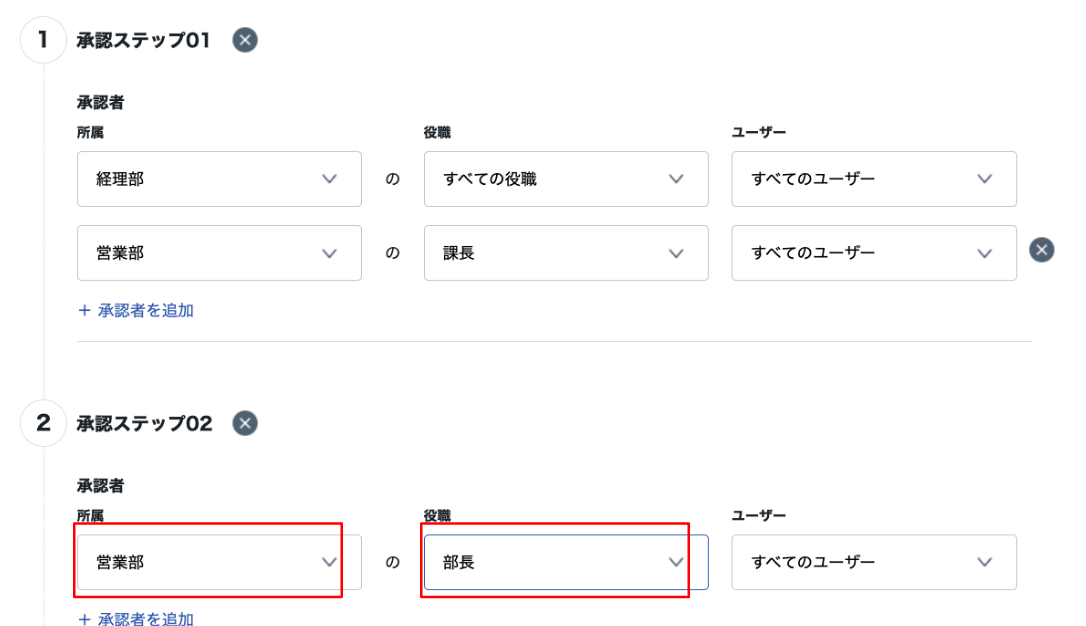Open the すべての役職 position dropdown
Screen dimensions: 1086x626
click(x=566, y=179)
